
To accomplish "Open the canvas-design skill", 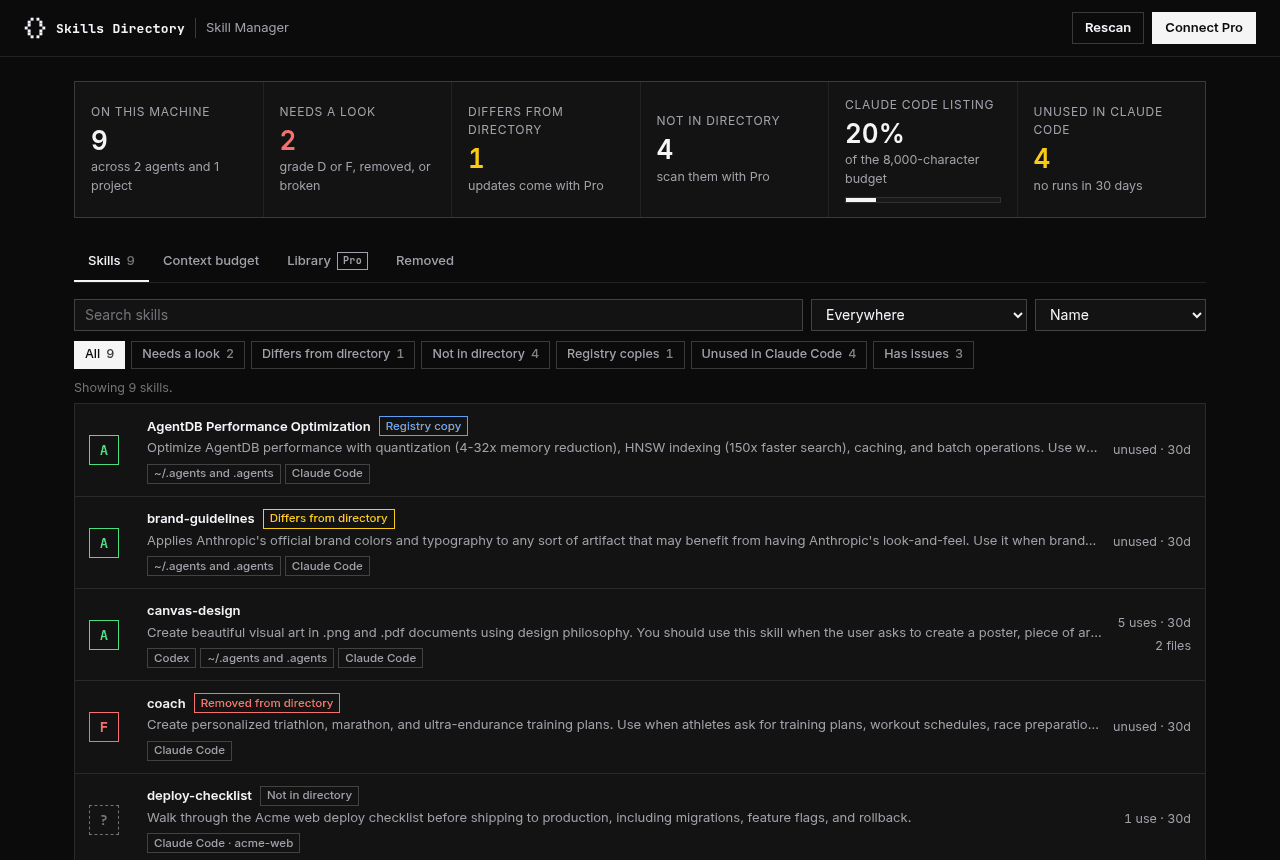I will (x=640, y=635).
